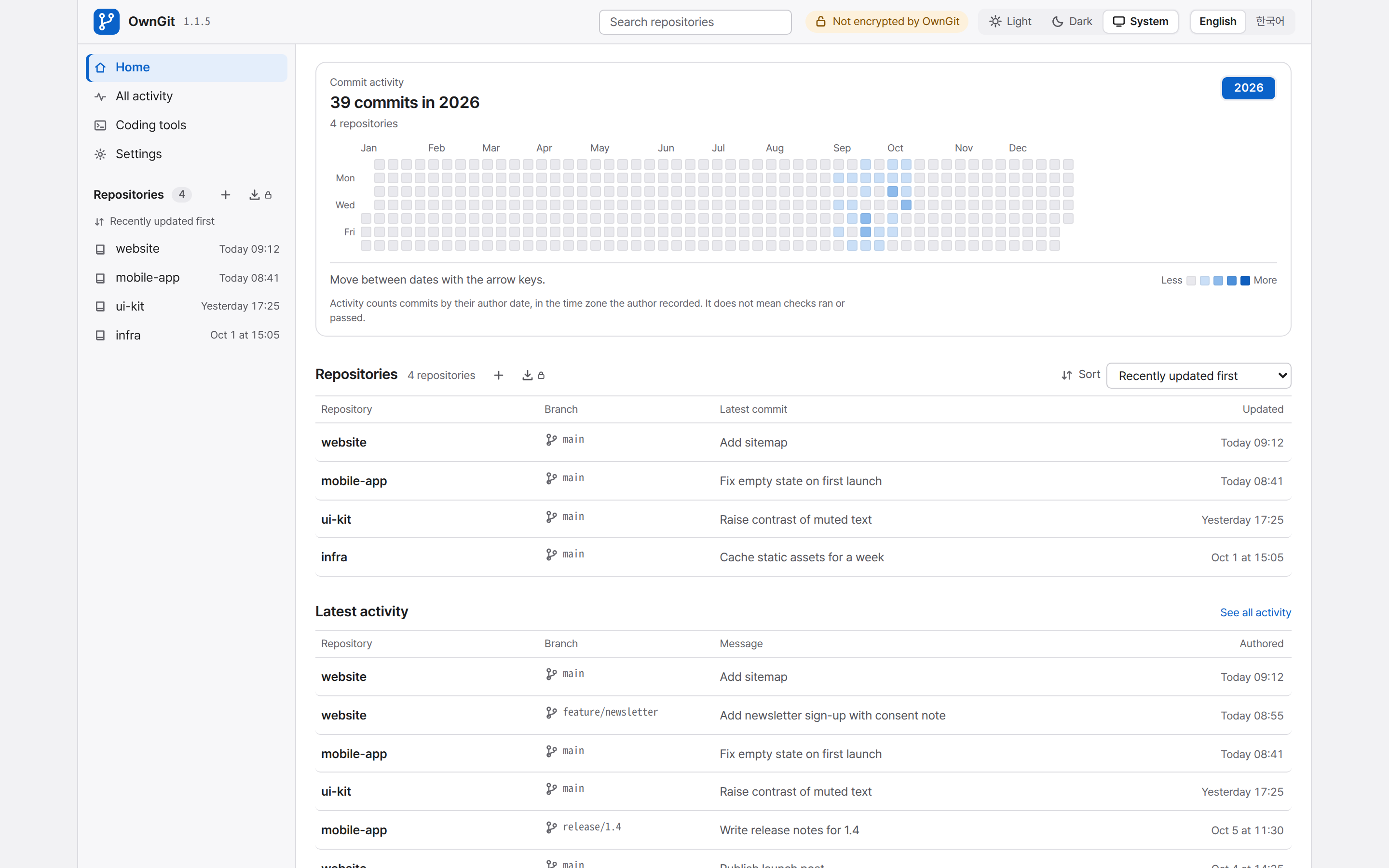1389x868 pixels.
Task: Click the branch icon in release/1.4 row
Action: pyautogui.click(x=551, y=827)
